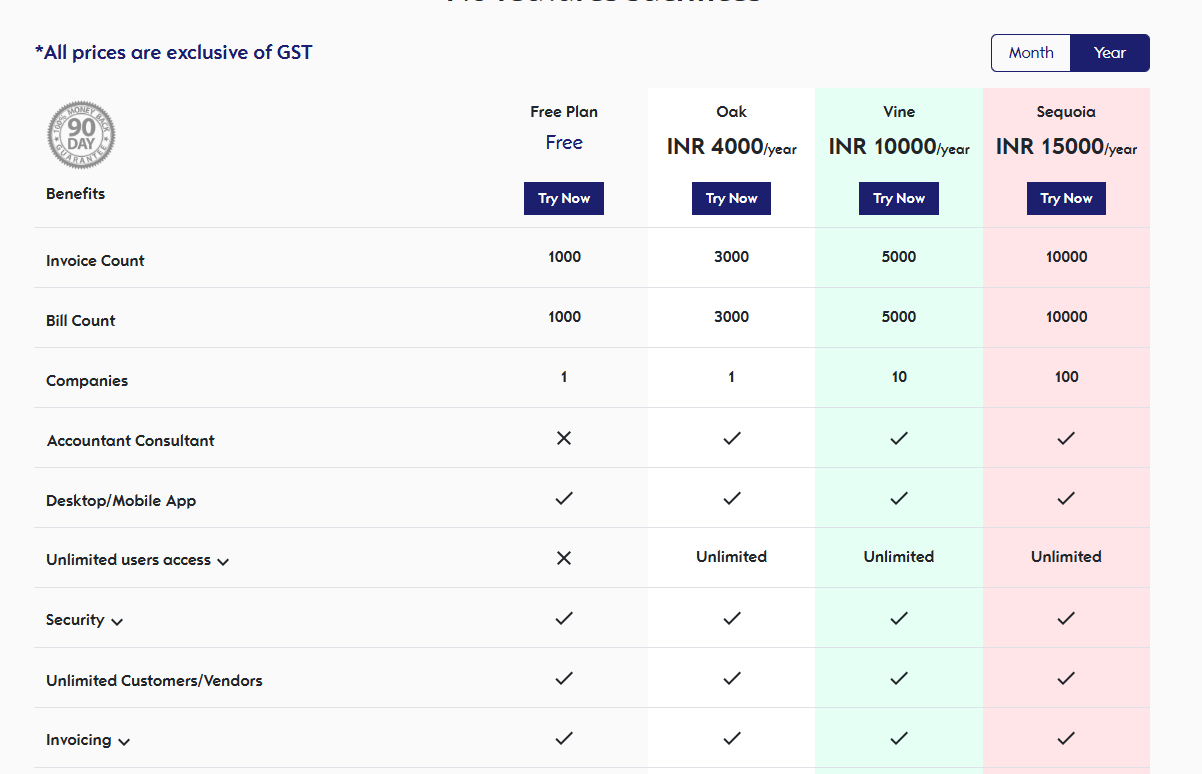Expand the Unlimited users access row

pyautogui.click(x=223, y=562)
